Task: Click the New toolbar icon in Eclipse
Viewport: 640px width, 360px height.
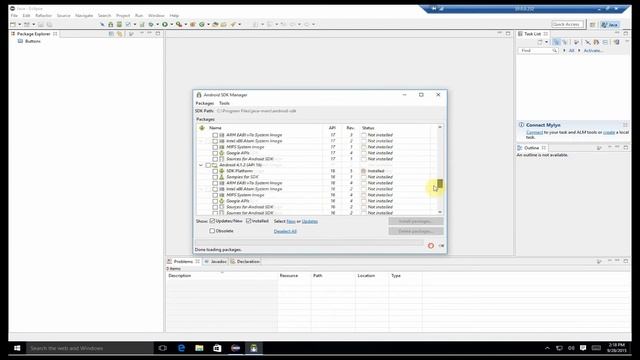Action: [x=13, y=24]
